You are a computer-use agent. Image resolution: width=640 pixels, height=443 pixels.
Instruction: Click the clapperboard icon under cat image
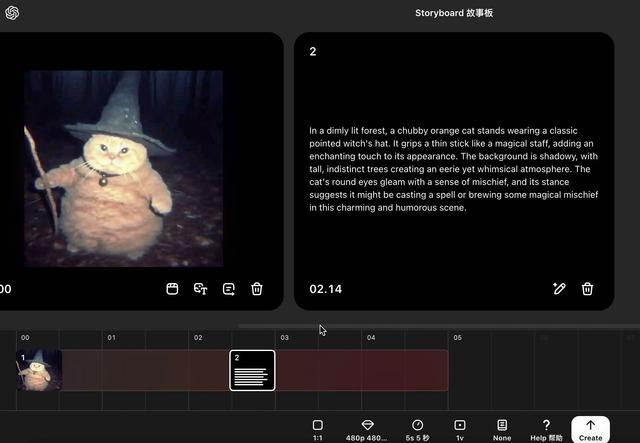[x=172, y=289]
